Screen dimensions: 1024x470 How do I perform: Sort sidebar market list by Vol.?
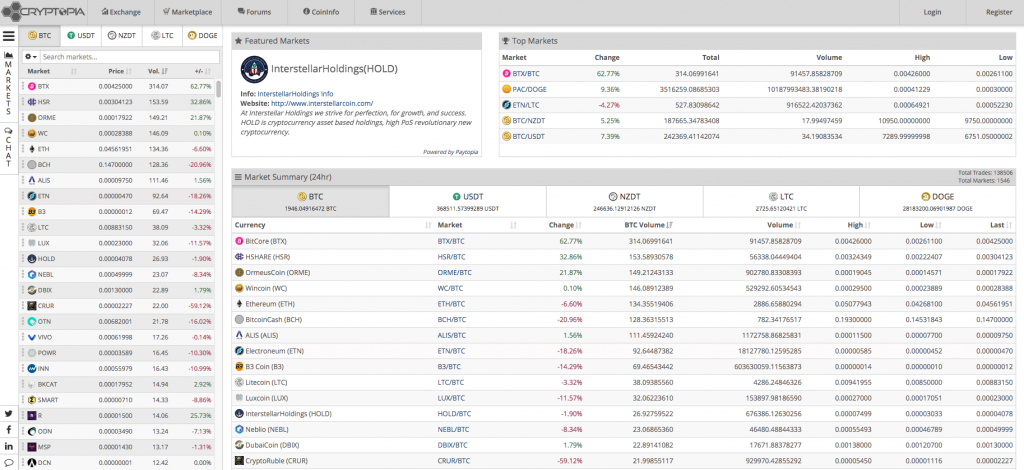pos(153,72)
